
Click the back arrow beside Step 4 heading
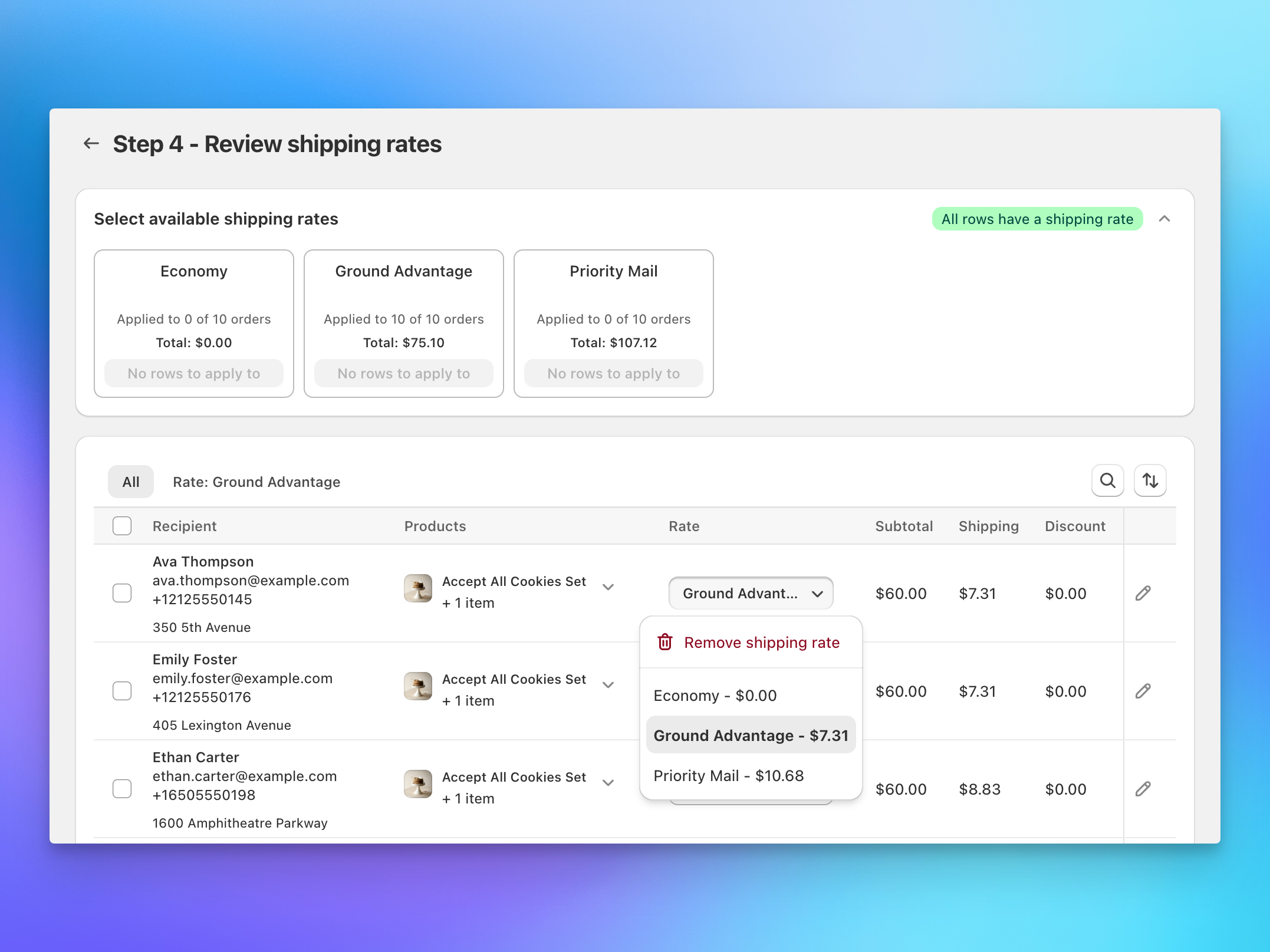pos(91,143)
